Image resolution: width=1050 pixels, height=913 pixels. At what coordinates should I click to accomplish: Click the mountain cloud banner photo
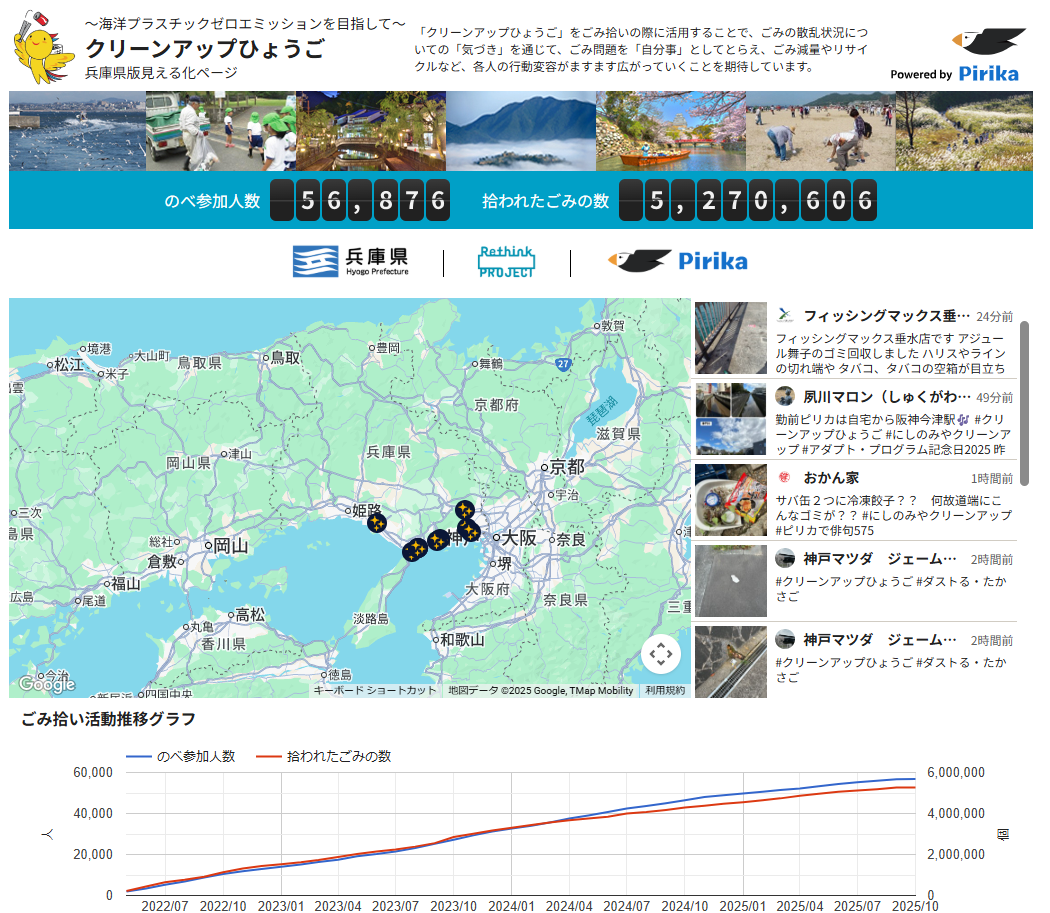(520, 131)
